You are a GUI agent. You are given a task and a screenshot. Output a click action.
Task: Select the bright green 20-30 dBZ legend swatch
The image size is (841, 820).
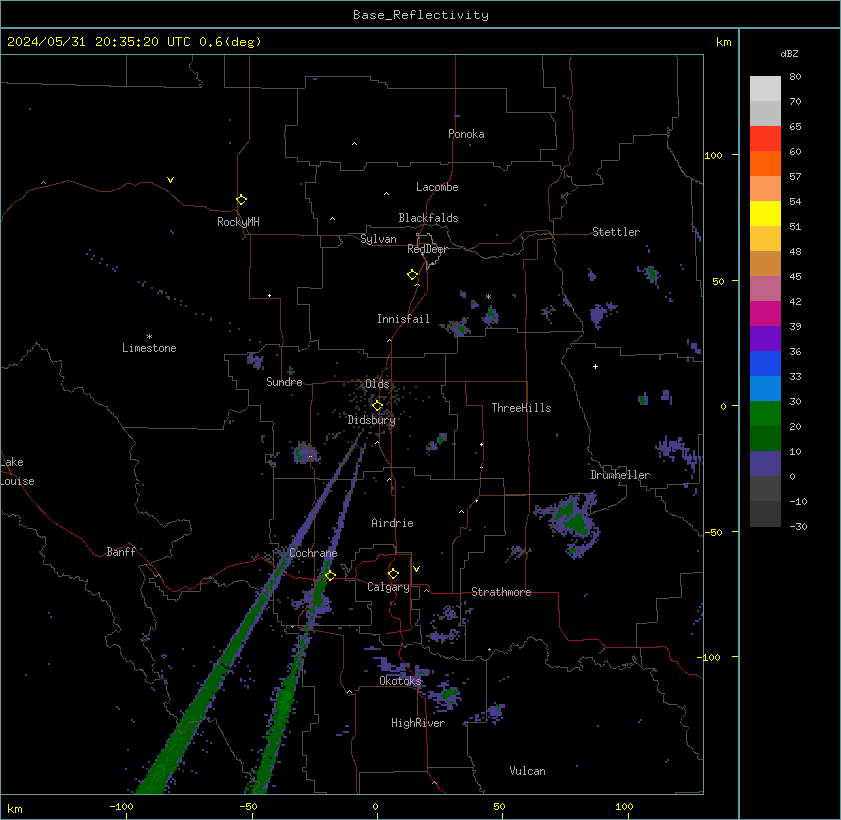(x=765, y=413)
